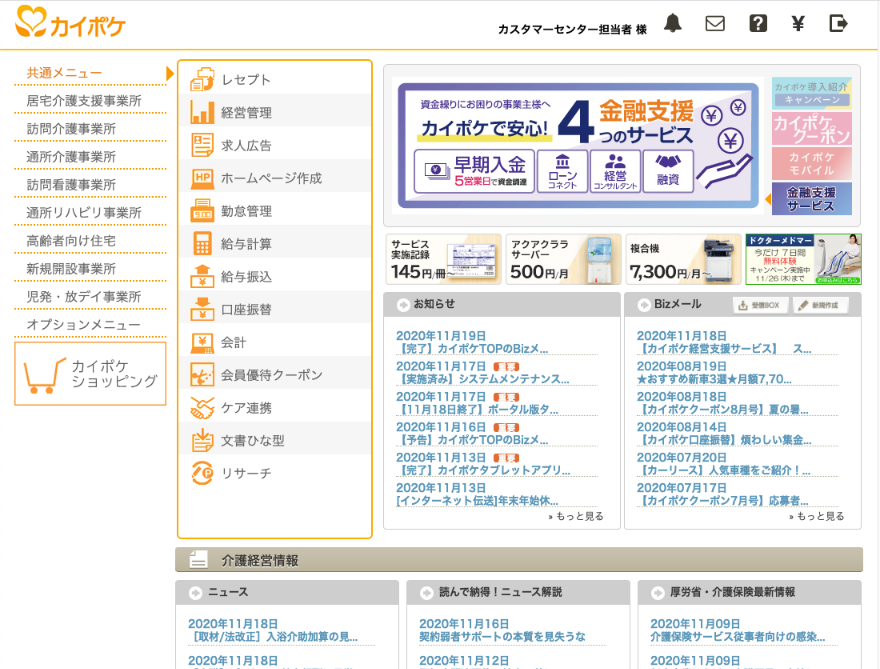880x669 pixels.
Task: Click the サービス実施記録 145円 ad
Action: [x=443, y=259]
